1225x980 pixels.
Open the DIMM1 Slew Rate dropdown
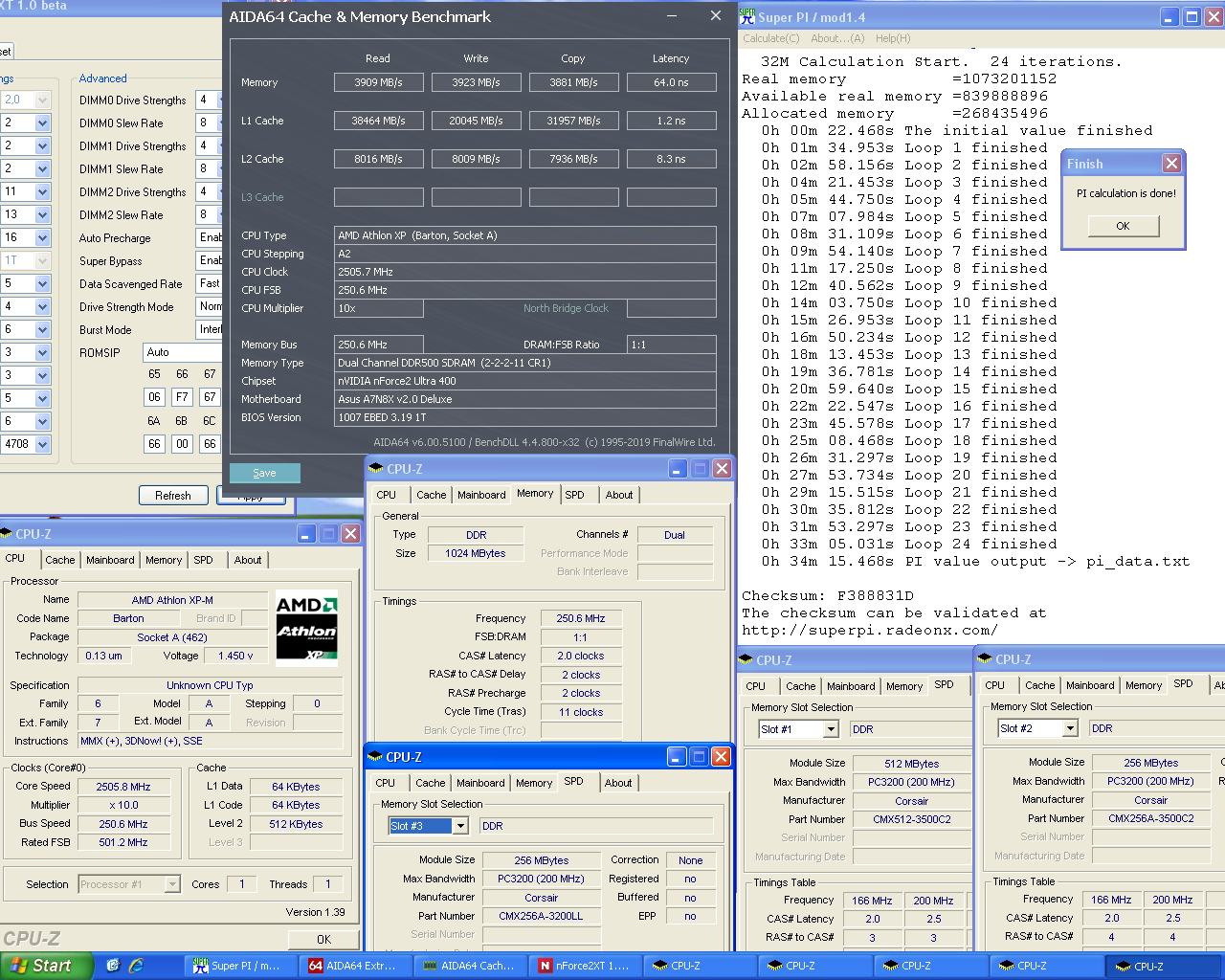point(209,168)
